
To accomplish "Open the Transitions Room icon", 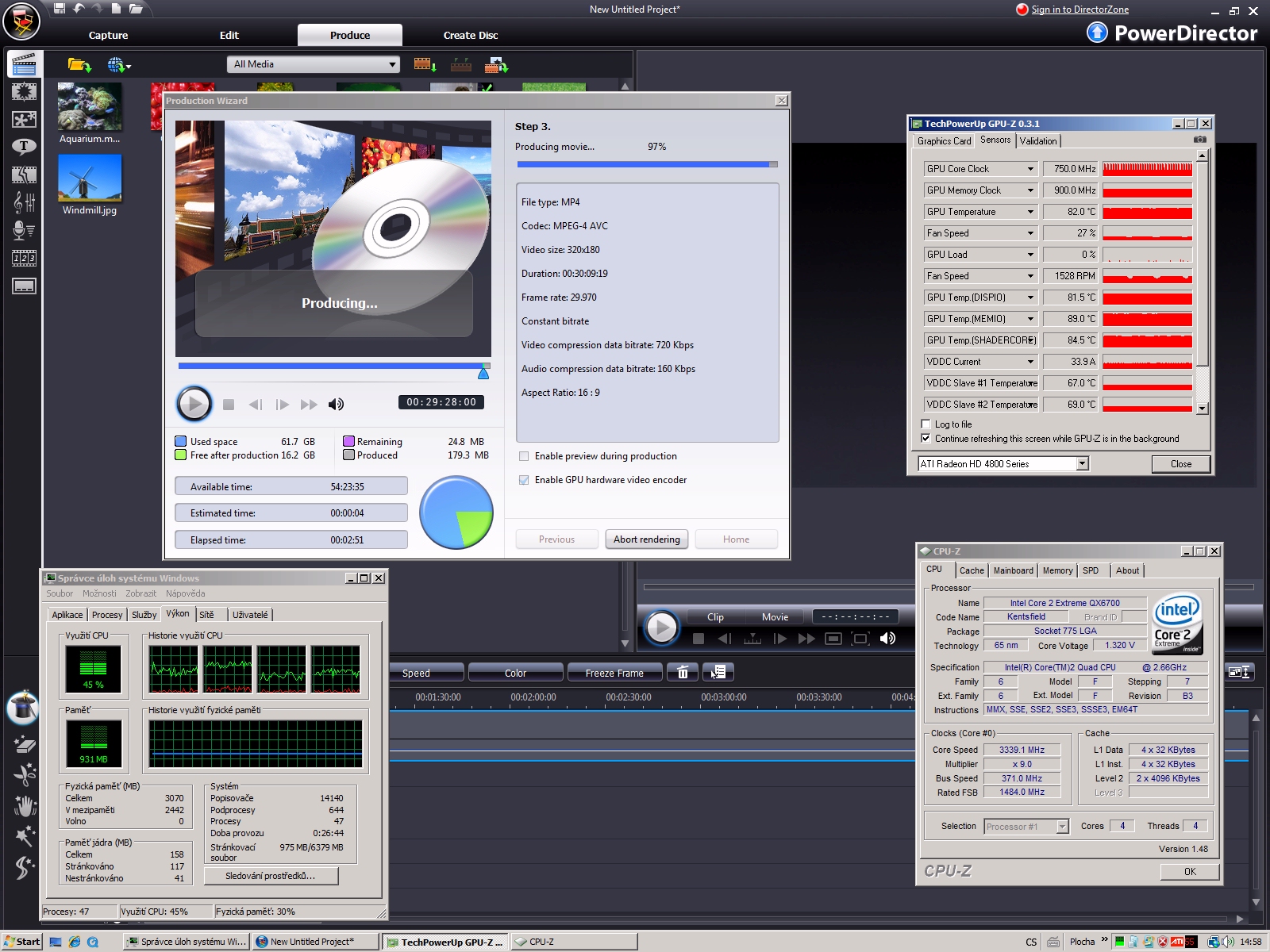I will [x=24, y=175].
